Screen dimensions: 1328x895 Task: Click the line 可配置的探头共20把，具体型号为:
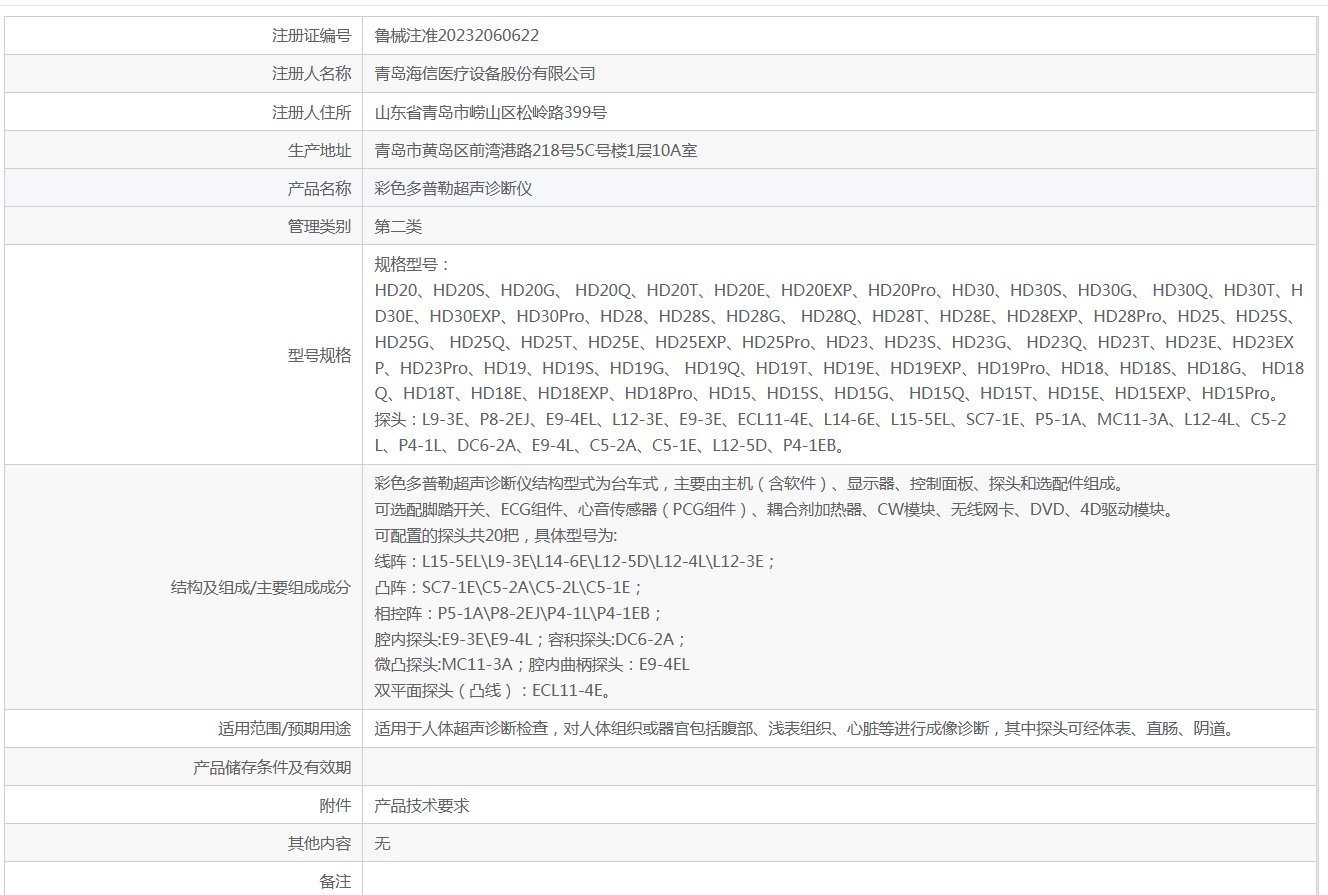pos(496,535)
